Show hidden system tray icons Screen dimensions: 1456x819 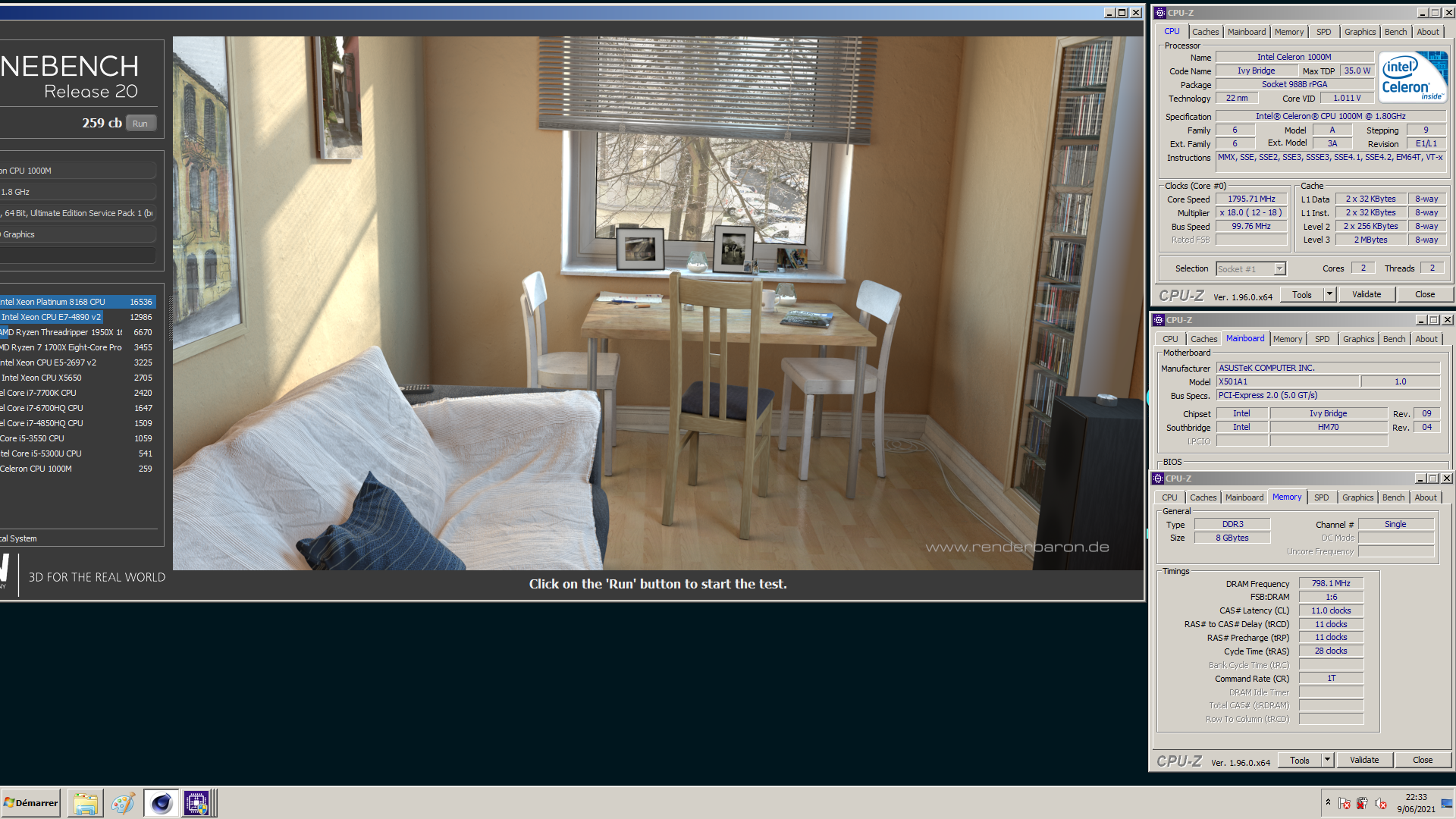tap(1328, 802)
